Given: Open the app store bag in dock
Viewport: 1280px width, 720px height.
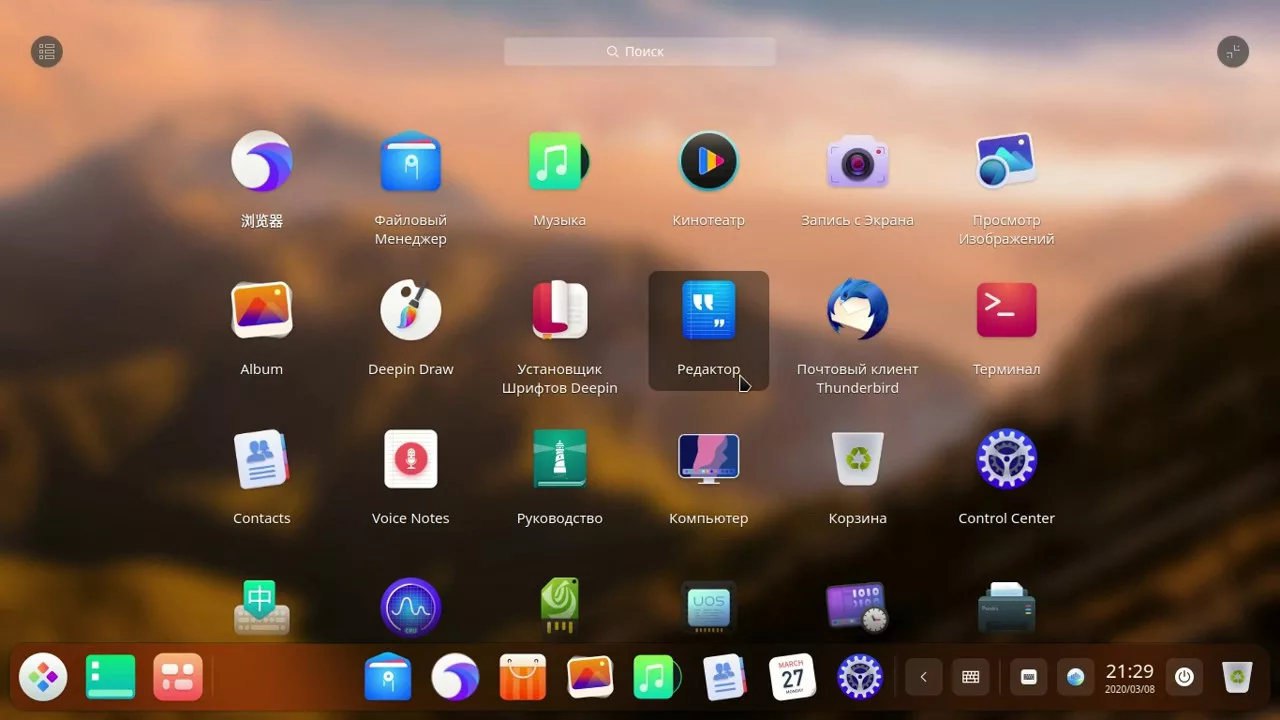Looking at the screenshot, I should click(x=522, y=677).
